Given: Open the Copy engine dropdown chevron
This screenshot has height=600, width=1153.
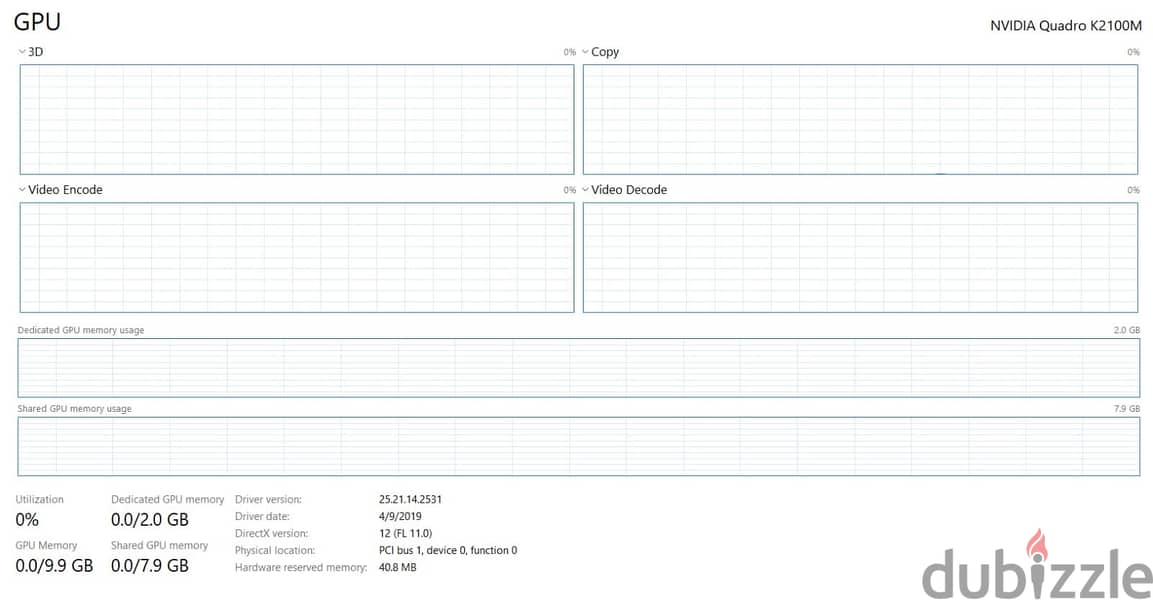Looking at the screenshot, I should 585,51.
